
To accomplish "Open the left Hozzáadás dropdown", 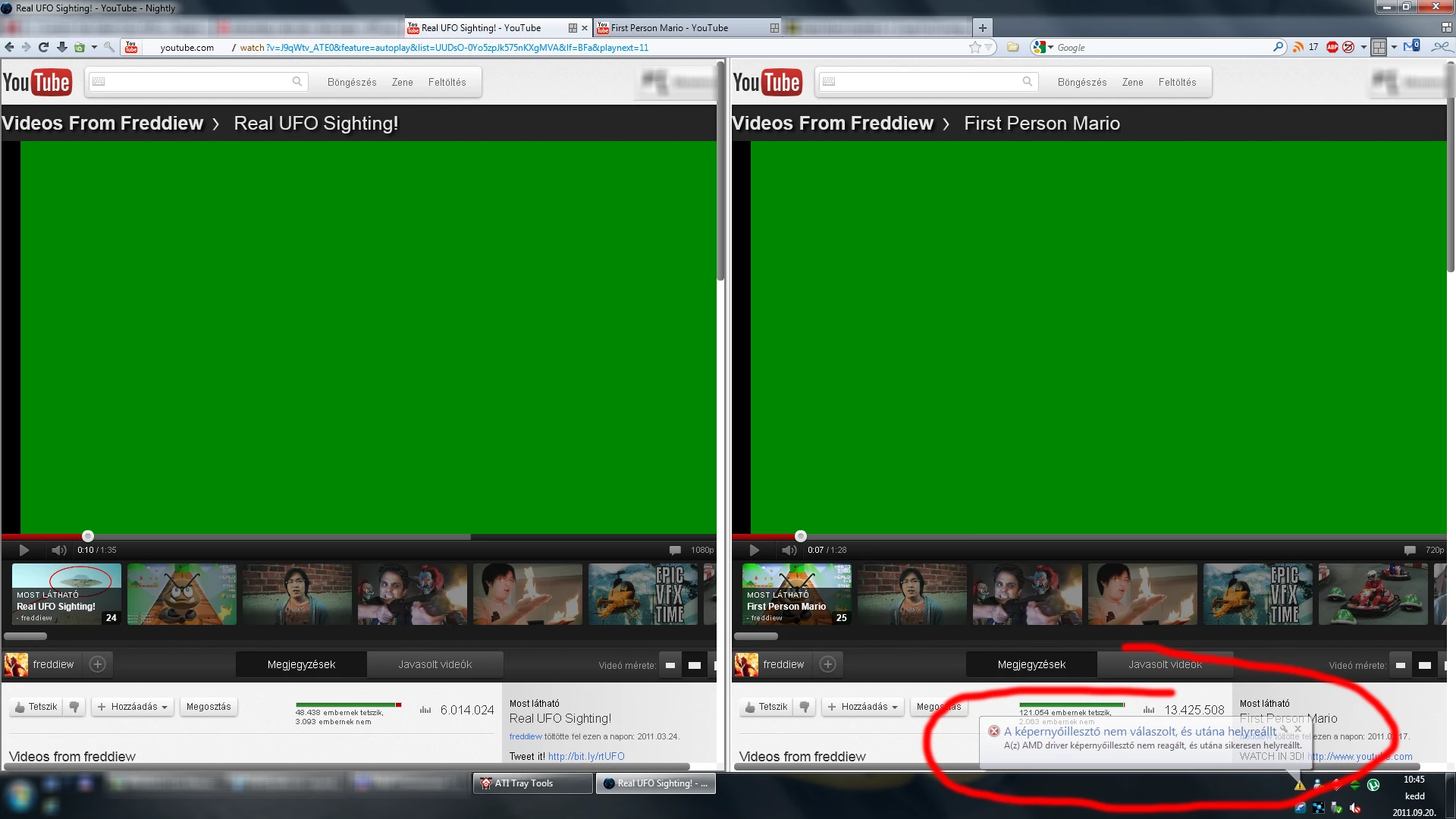I will click(133, 707).
